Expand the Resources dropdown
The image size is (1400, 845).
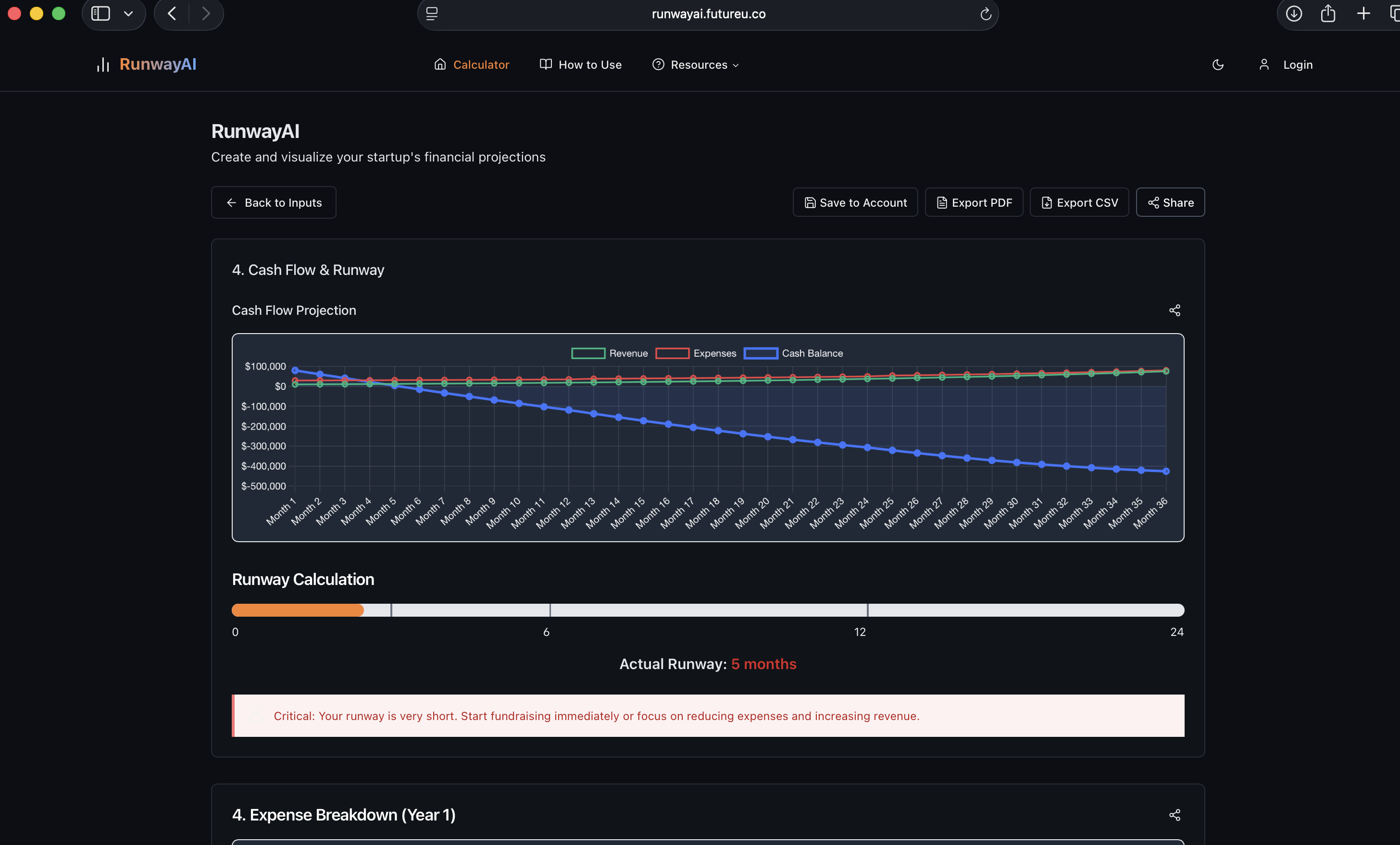point(695,65)
